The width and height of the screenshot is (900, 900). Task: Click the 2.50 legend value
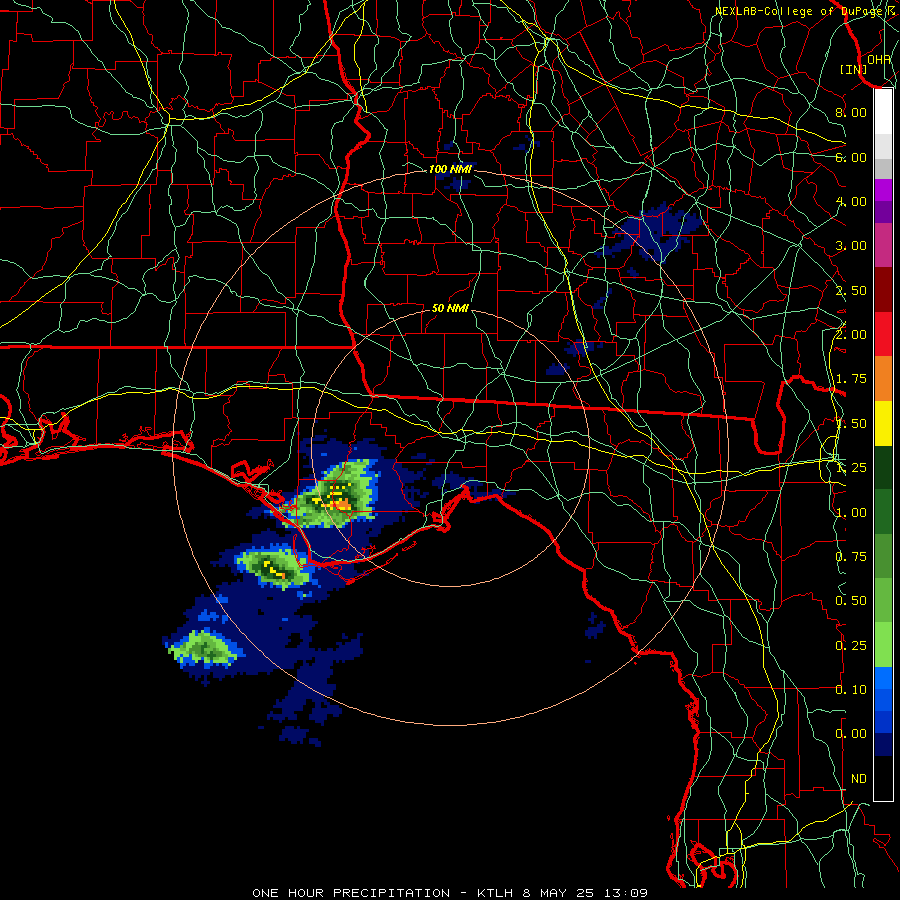pos(851,290)
